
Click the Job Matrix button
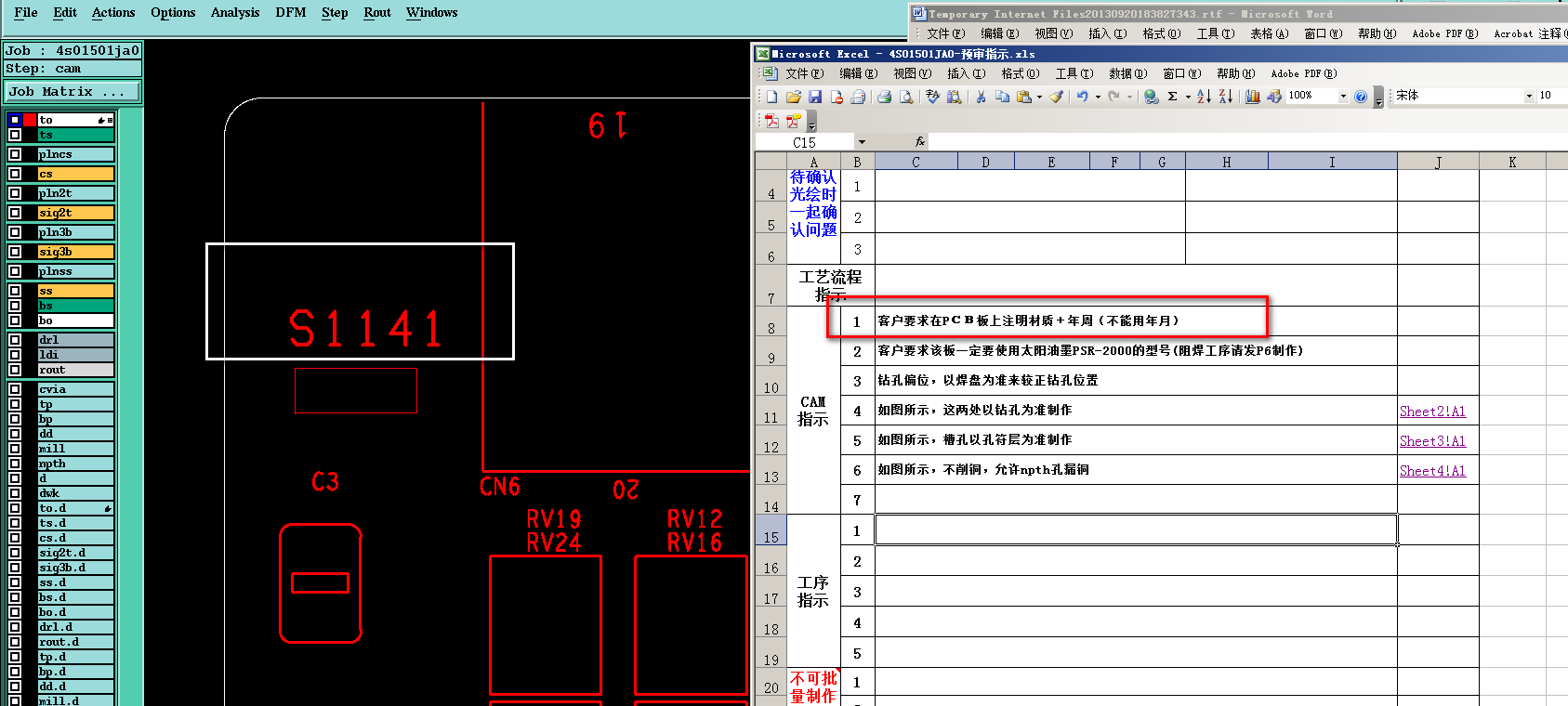(72, 91)
